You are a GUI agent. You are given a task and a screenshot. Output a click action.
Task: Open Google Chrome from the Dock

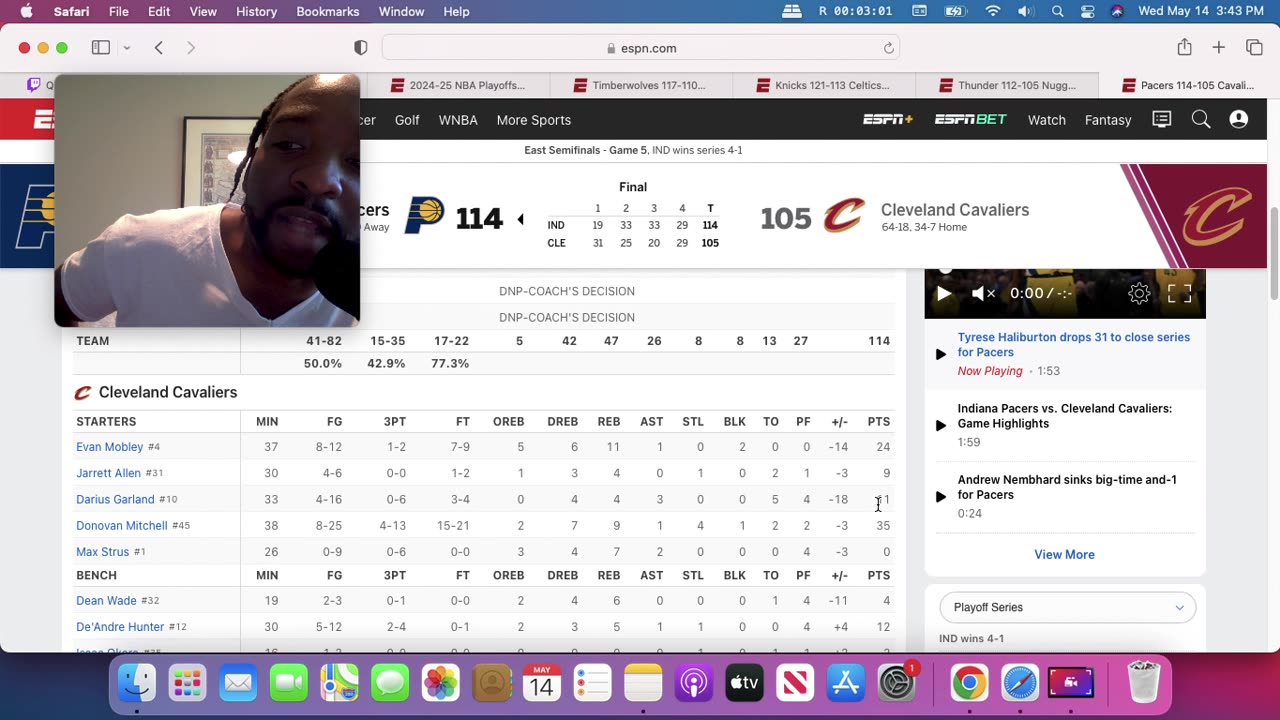(968, 683)
